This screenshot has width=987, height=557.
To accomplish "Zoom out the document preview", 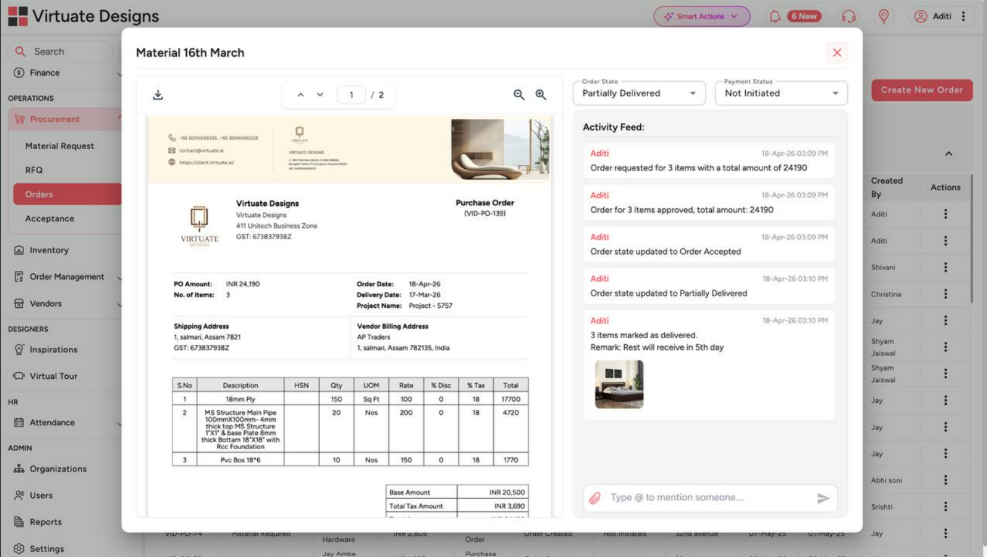I will [x=519, y=94].
